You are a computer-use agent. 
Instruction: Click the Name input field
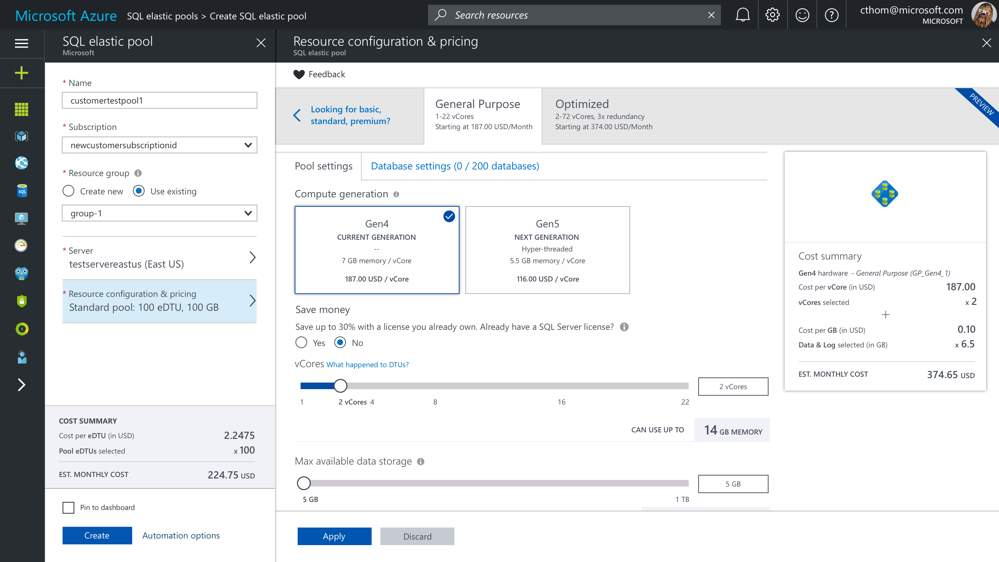159,101
